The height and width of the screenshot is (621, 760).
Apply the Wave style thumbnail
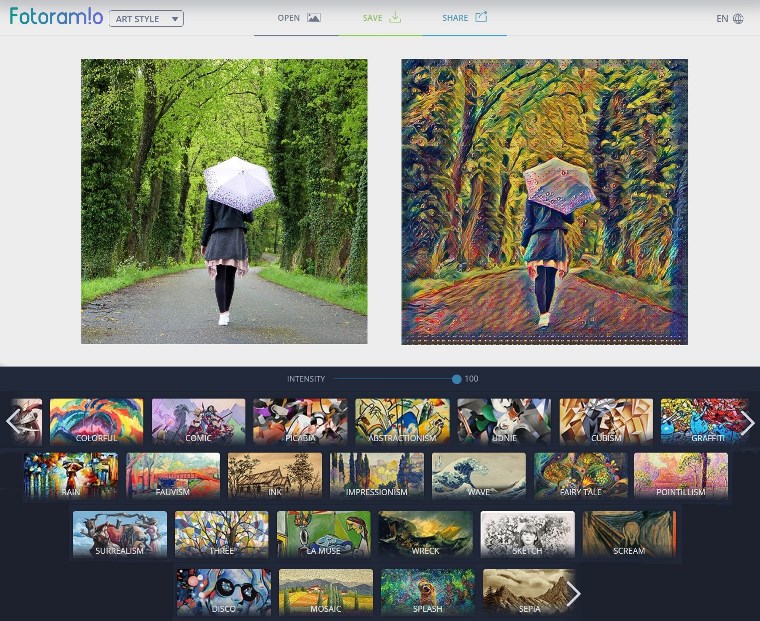point(478,475)
